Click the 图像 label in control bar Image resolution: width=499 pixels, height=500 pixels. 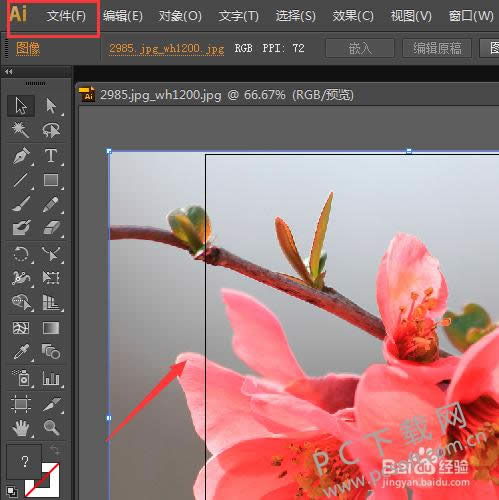point(28,49)
